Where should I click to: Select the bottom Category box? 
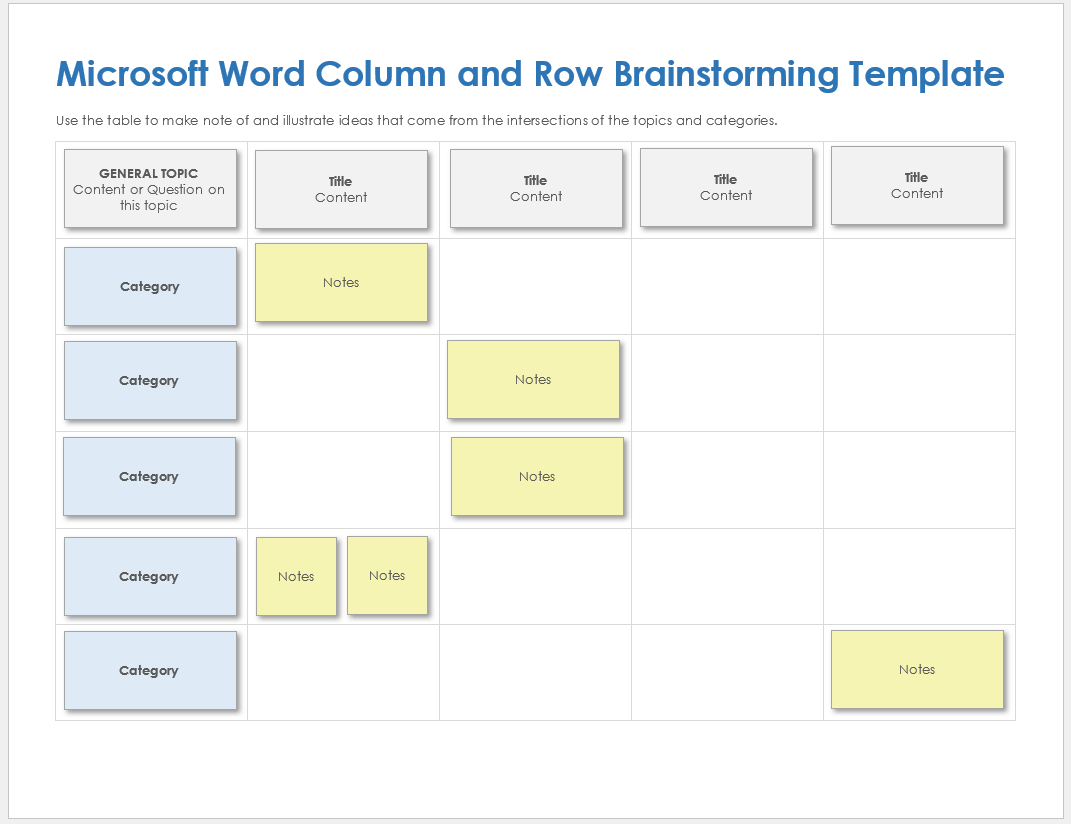tap(150, 670)
